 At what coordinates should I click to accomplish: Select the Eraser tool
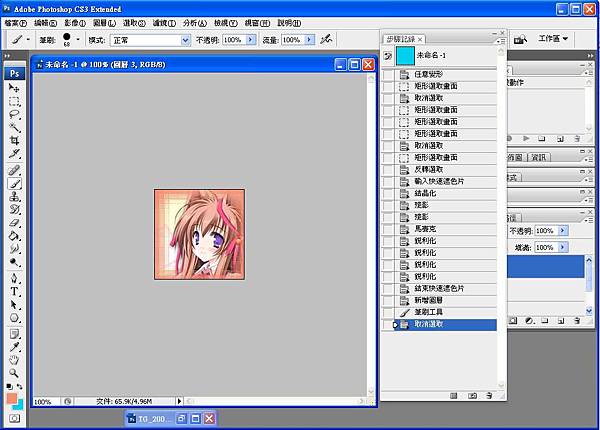[x=14, y=223]
